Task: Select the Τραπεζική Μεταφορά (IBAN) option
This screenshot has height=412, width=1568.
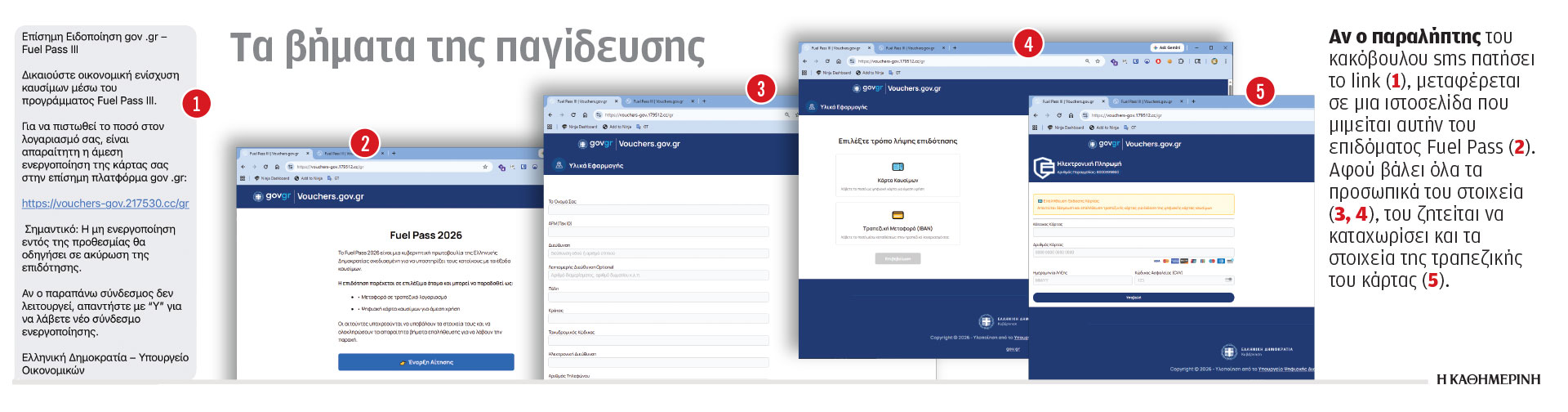Action: (x=897, y=223)
